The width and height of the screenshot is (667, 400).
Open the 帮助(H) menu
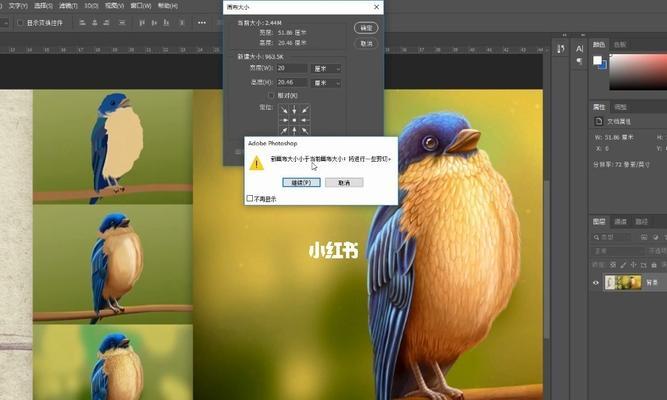point(168,6)
